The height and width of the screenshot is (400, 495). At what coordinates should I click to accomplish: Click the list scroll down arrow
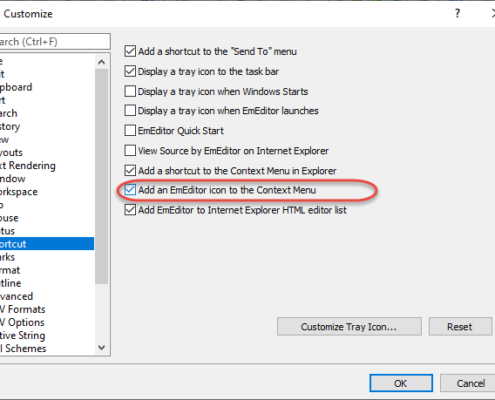[102, 348]
